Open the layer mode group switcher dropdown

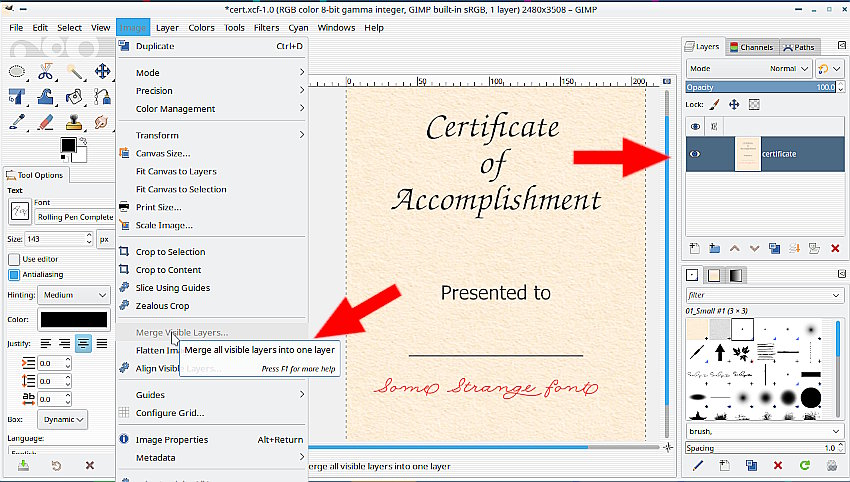point(829,69)
